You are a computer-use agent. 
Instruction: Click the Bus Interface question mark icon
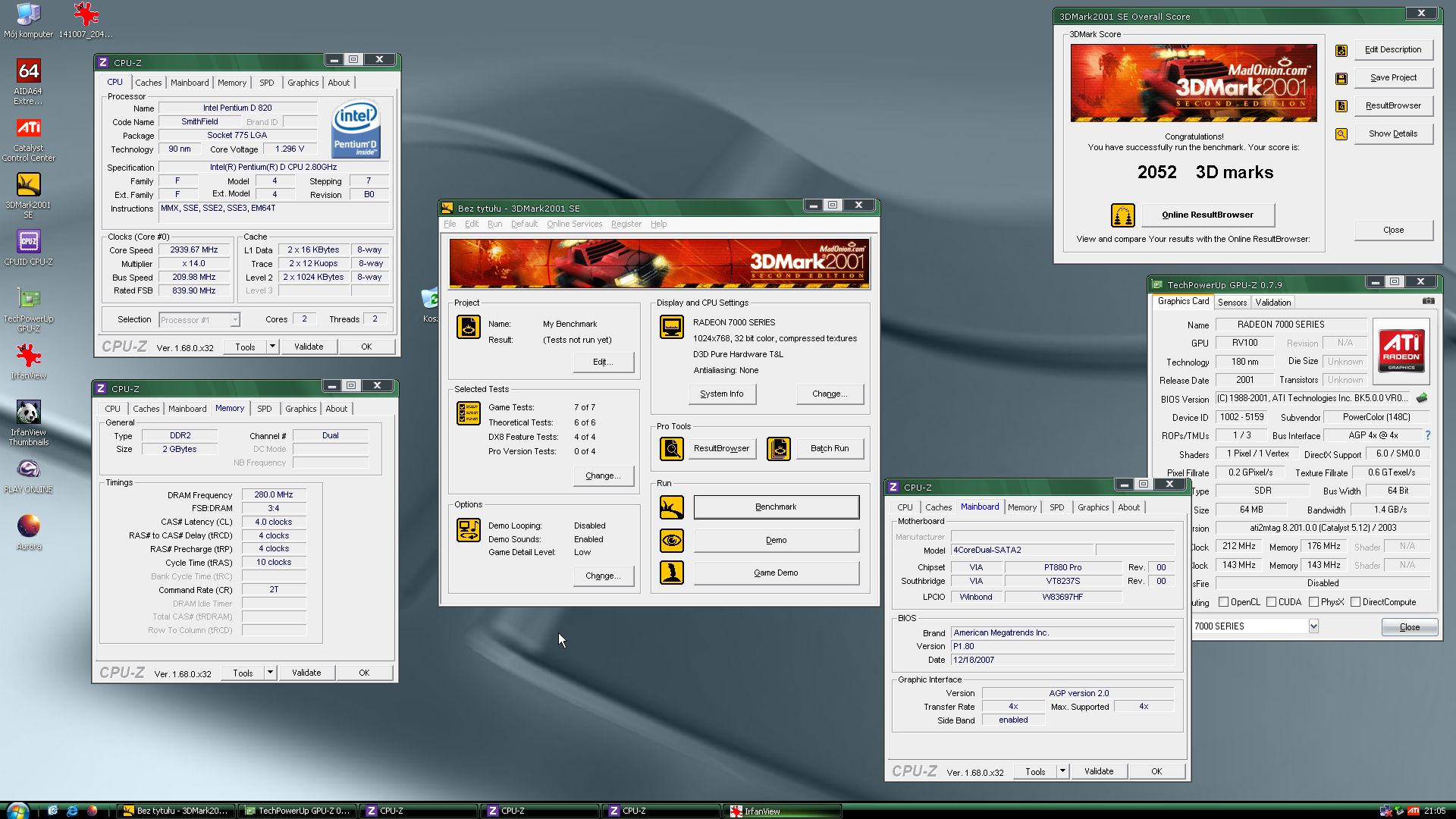1428,435
